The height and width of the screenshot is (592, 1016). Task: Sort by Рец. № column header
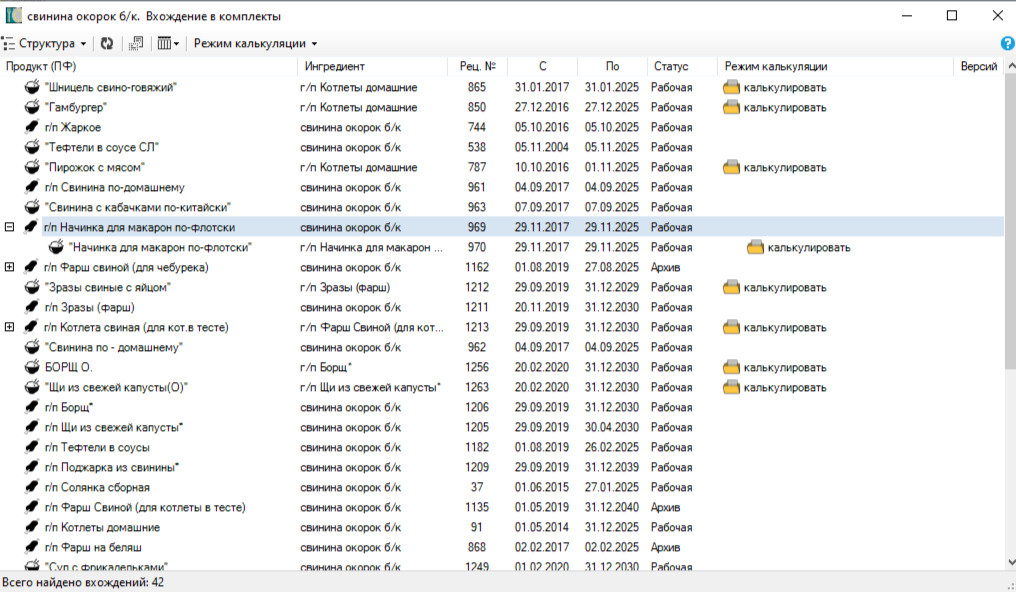[478, 66]
